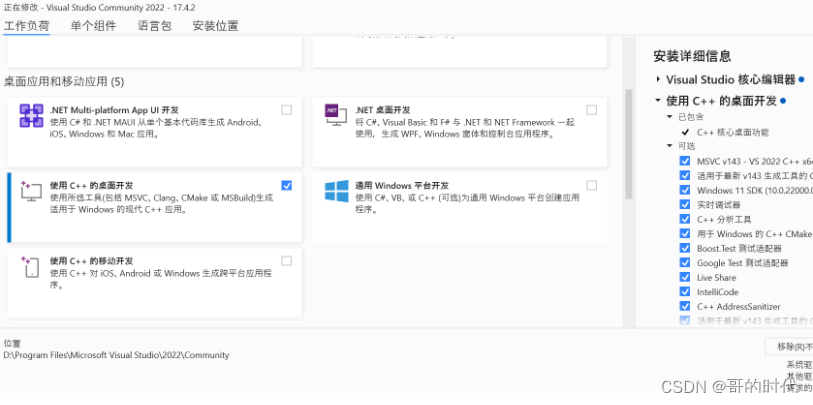Viewport: 813px width, 405px height.
Task: Select the 使用 C++ 的桌面开发 workload card title
Action: coord(92,185)
